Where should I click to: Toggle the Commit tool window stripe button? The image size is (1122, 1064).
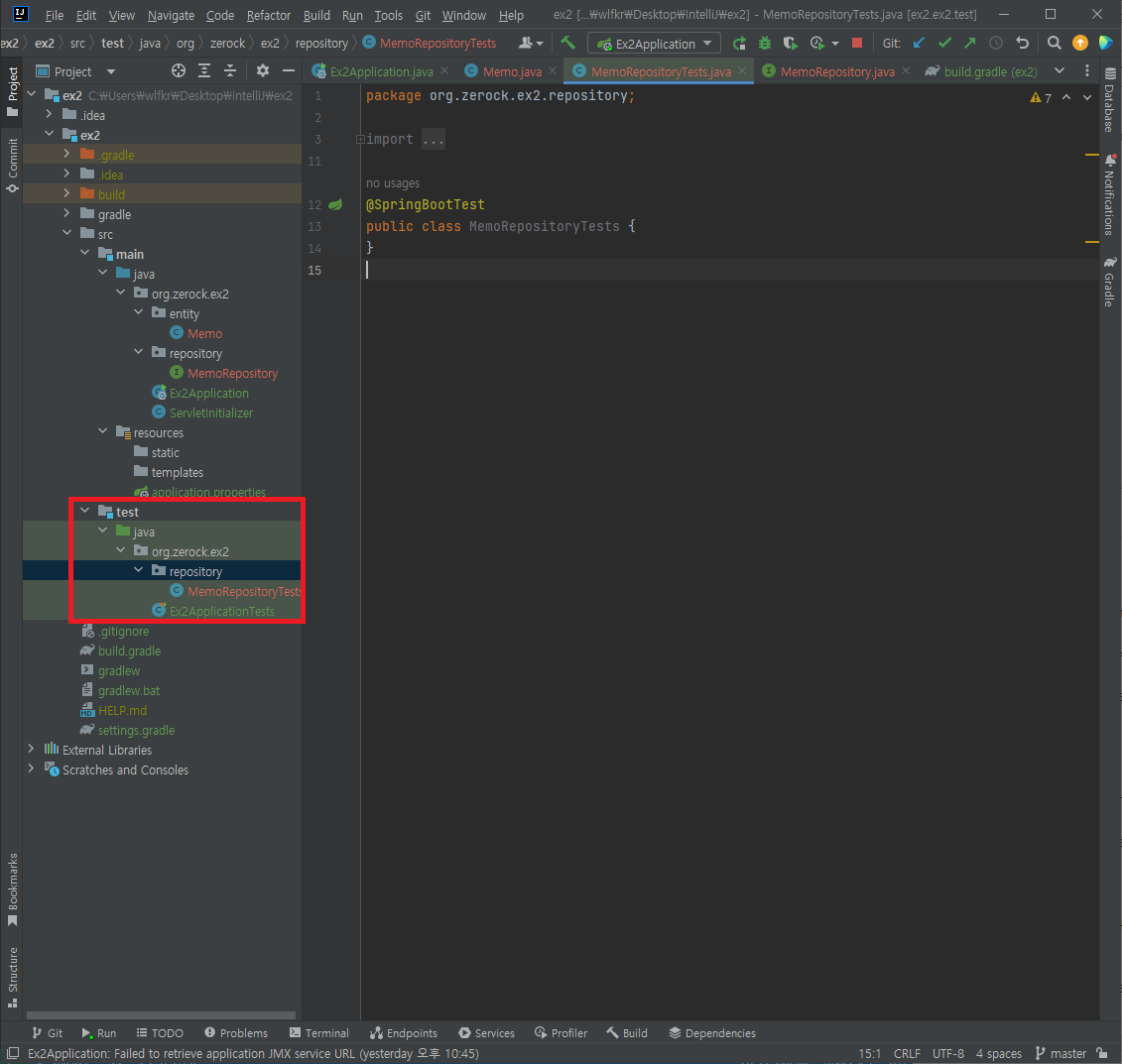[x=12, y=166]
